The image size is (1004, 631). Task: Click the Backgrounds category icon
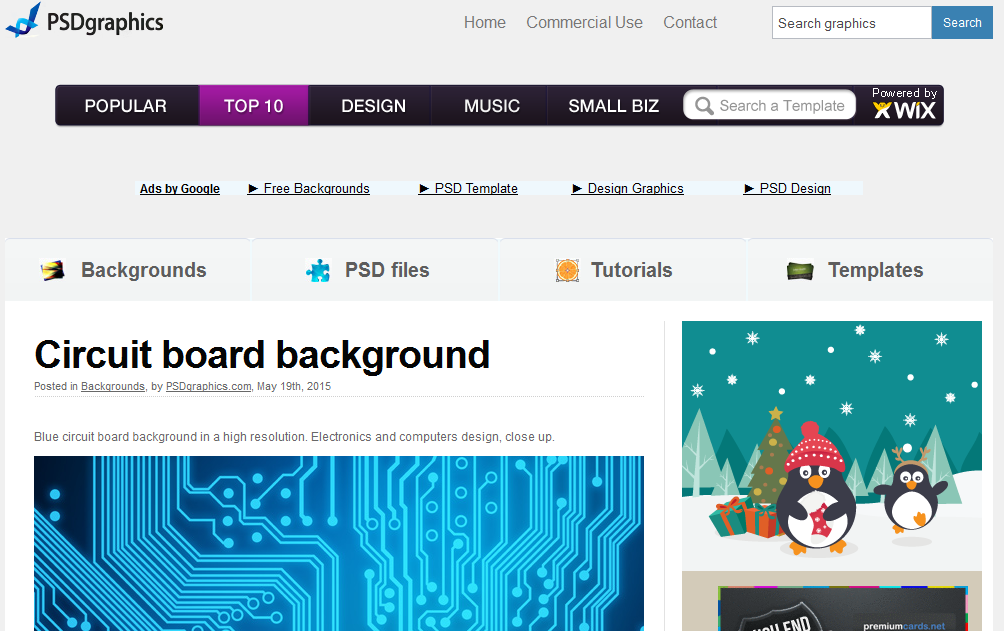pyautogui.click(x=53, y=270)
